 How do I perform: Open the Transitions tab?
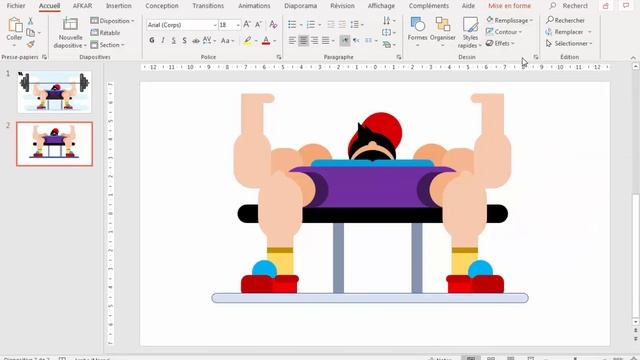point(208,6)
